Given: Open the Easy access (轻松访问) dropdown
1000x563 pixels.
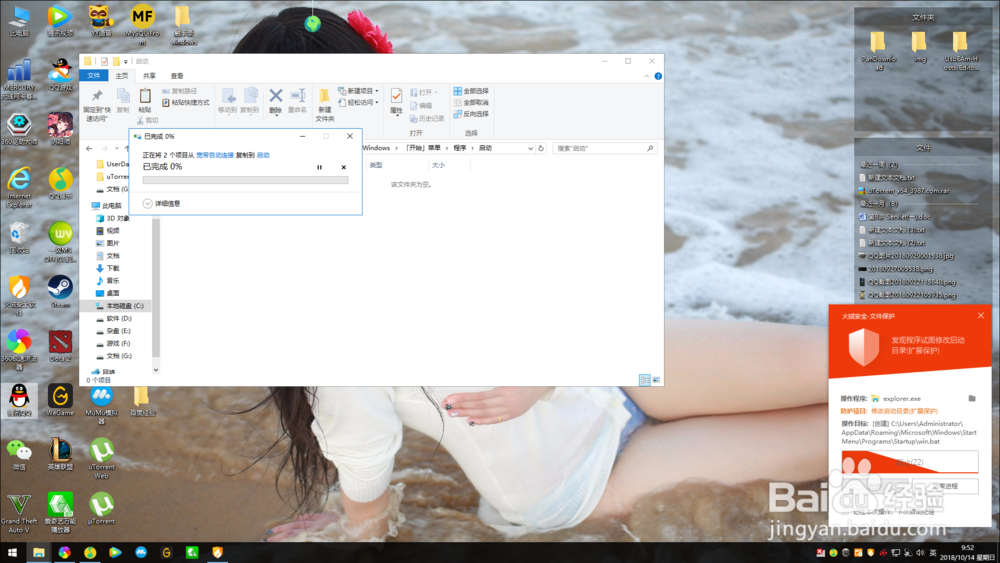Looking at the screenshot, I should 358,103.
